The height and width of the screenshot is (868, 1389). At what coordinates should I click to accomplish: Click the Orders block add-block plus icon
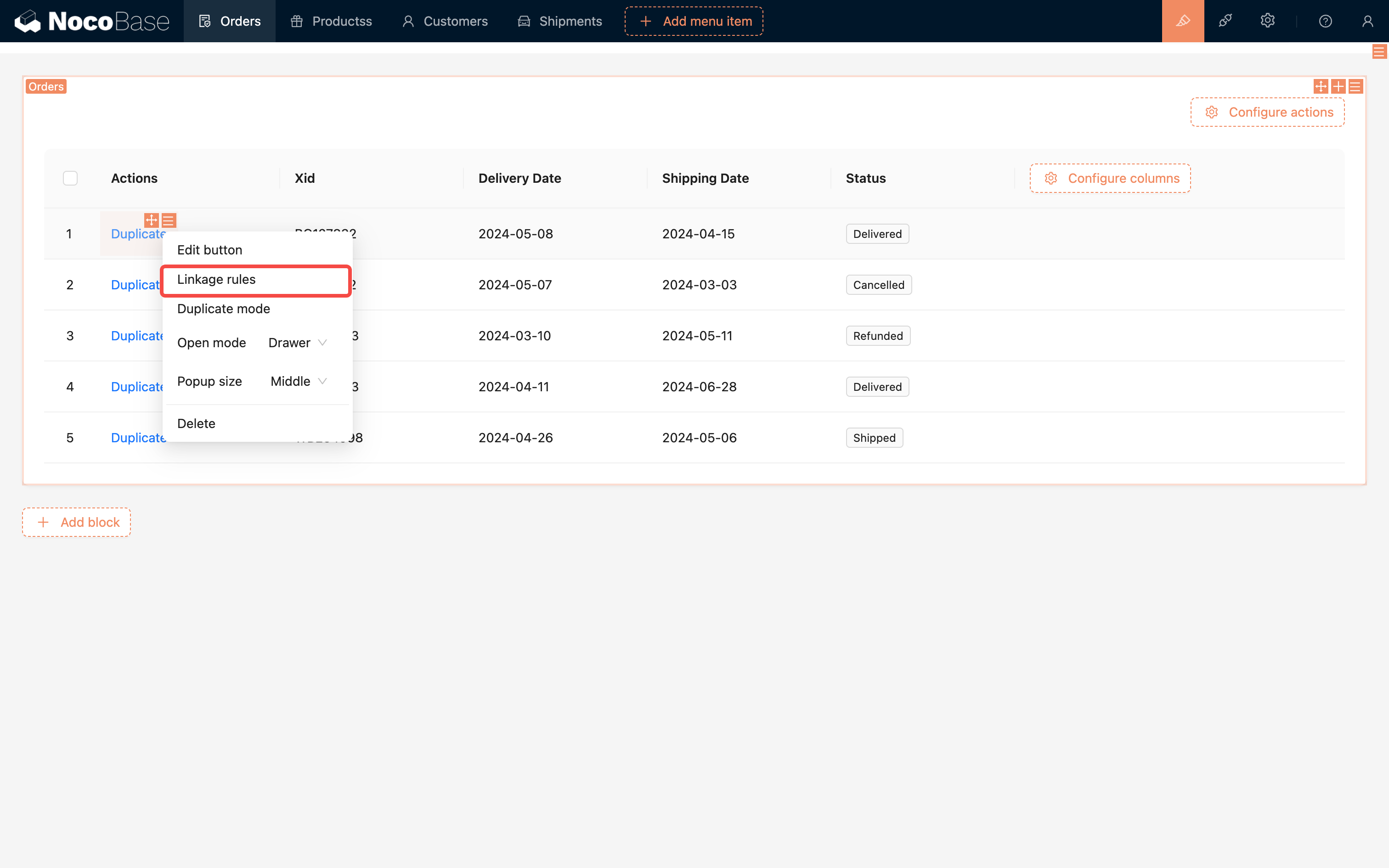coord(1338,86)
